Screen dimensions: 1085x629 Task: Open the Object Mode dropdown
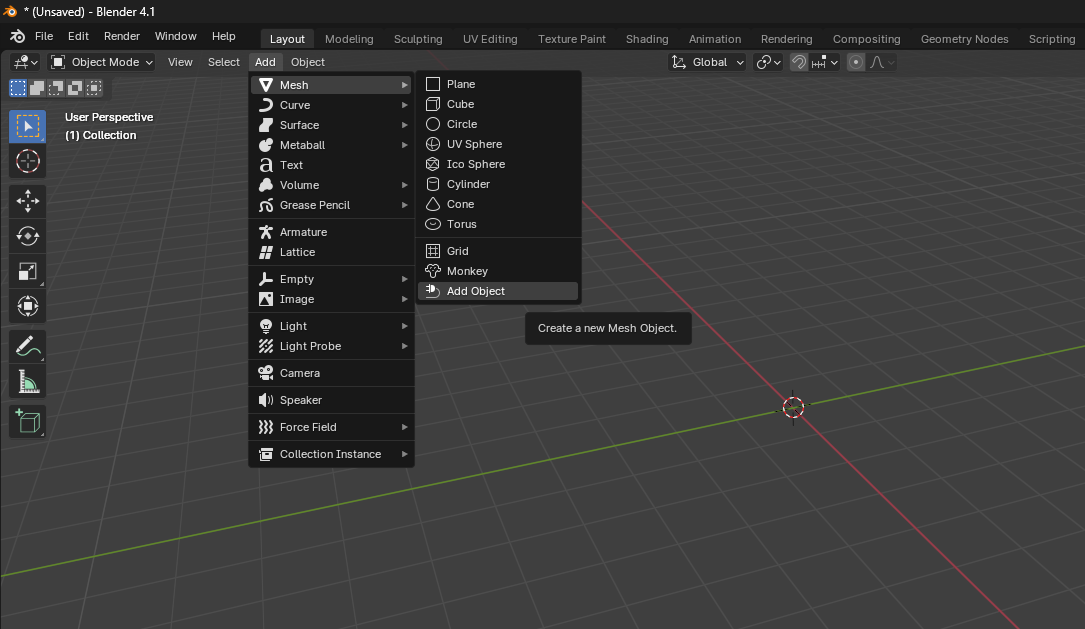click(101, 62)
